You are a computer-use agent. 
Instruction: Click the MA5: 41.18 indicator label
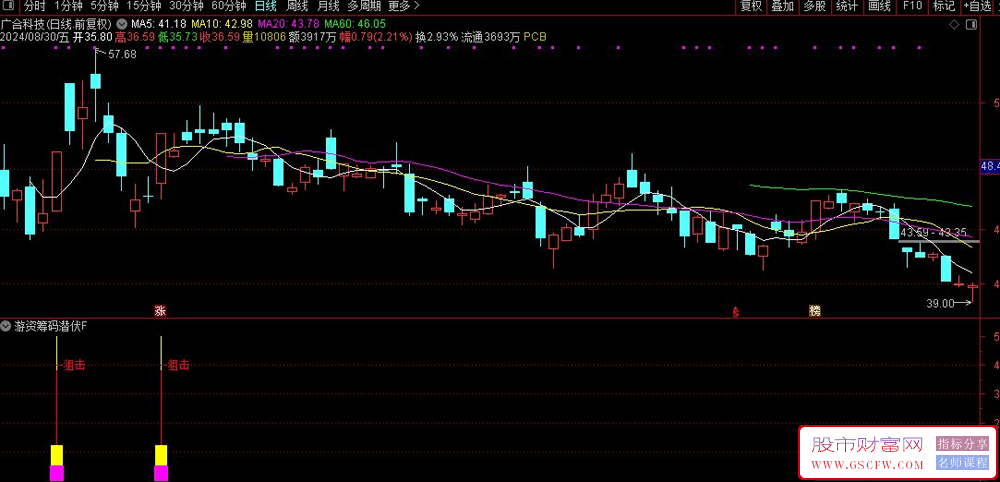click(x=159, y=24)
